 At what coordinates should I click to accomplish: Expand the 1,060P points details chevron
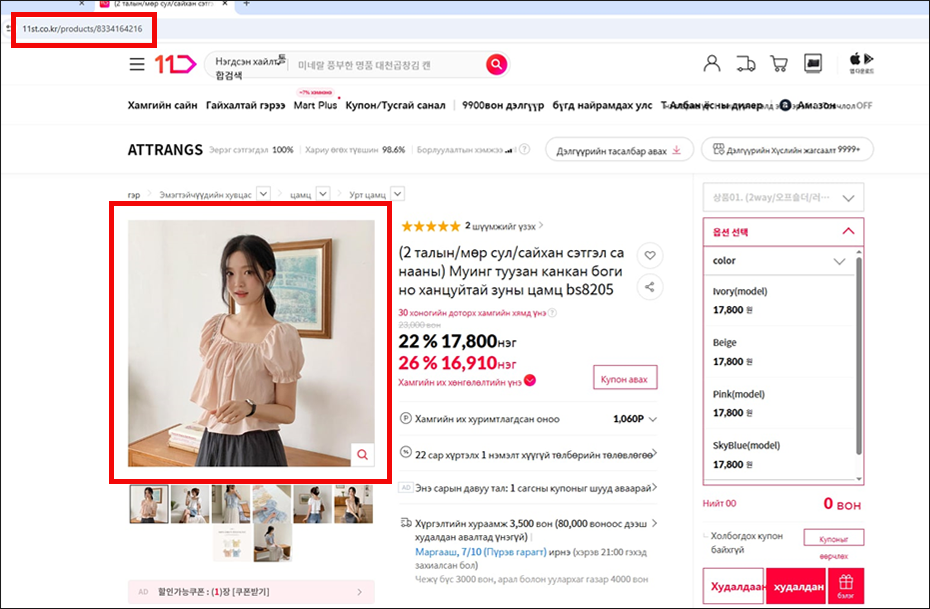pyautogui.click(x=653, y=419)
